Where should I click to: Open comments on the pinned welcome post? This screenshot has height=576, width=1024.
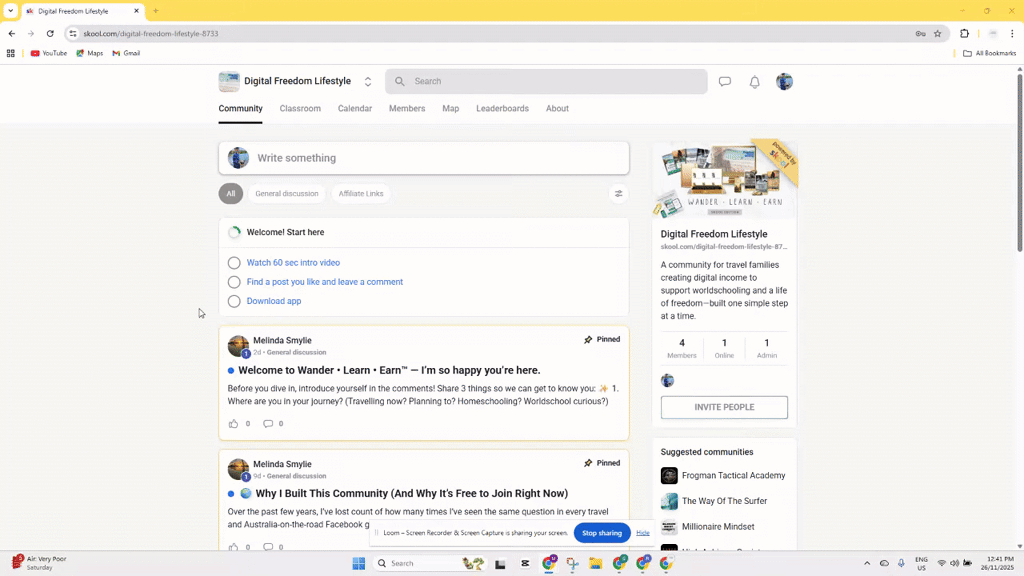tap(268, 423)
